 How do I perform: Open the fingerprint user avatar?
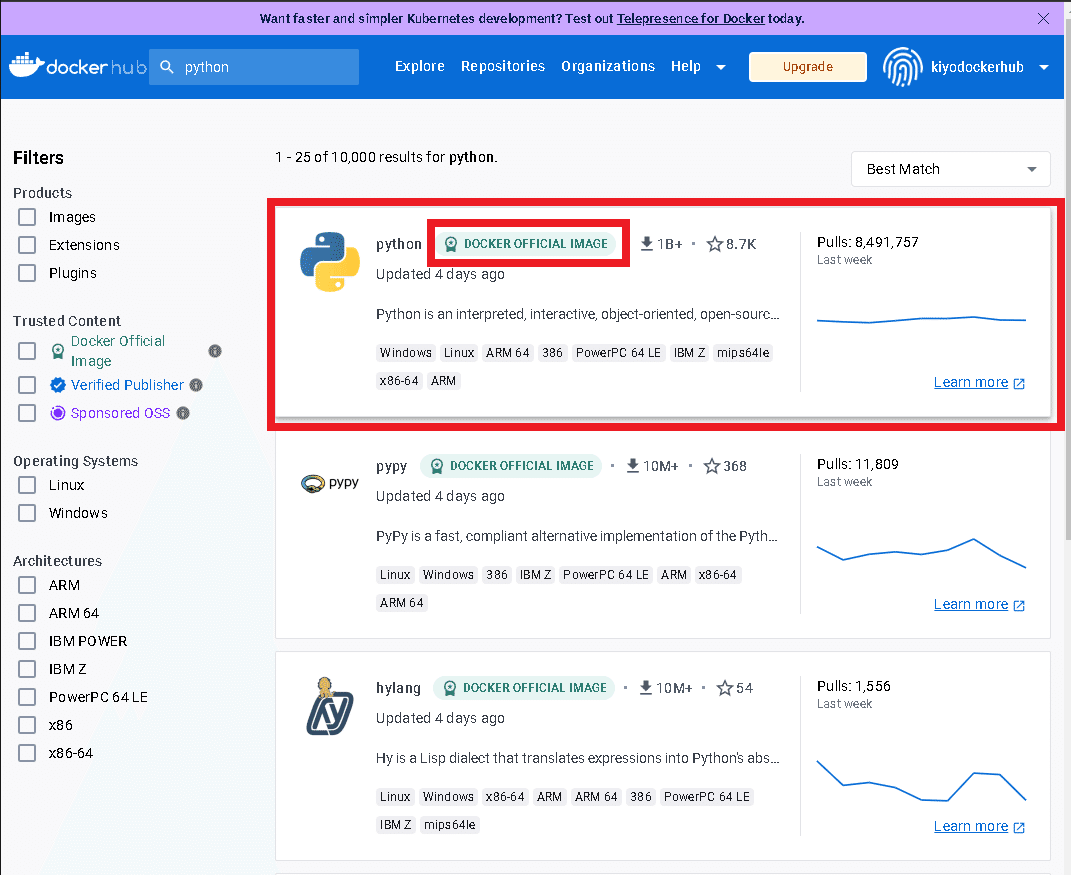(902, 67)
